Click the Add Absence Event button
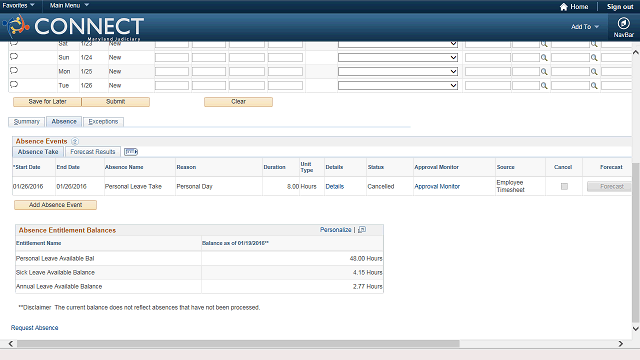The image size is (640, 360). click(x=56, y=205)
